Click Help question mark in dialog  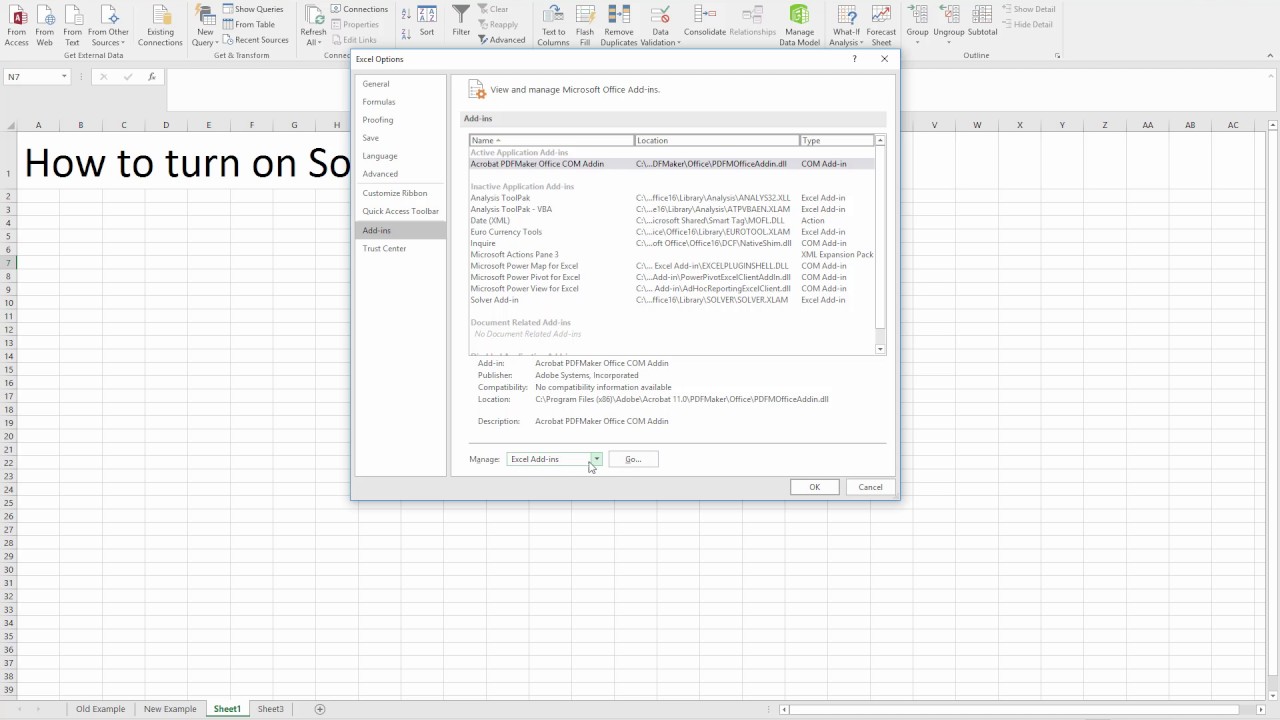[x=854, y=59]
